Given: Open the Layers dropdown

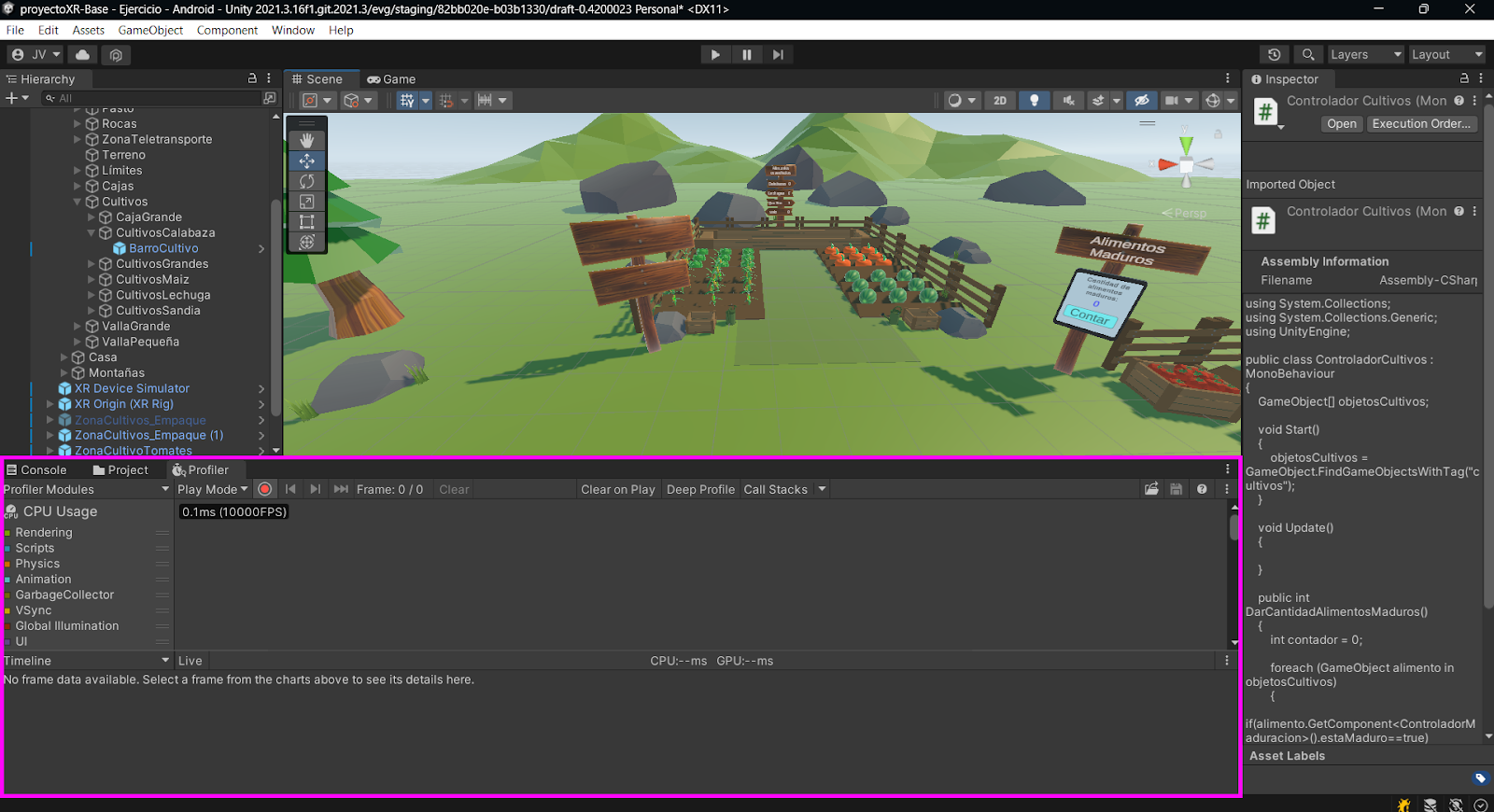Looking at the screenshot, I should tap(1365, 55).
